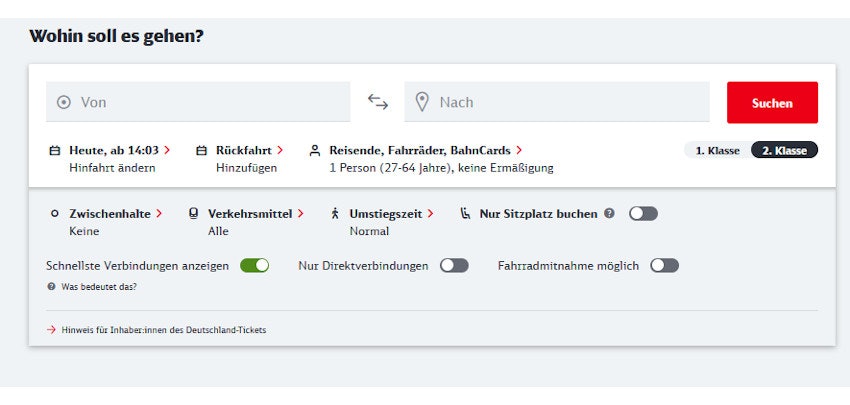Viewport: 850px width, 405px height.
Task: Select 1. Klasse option
Action: tap(717, 151)
